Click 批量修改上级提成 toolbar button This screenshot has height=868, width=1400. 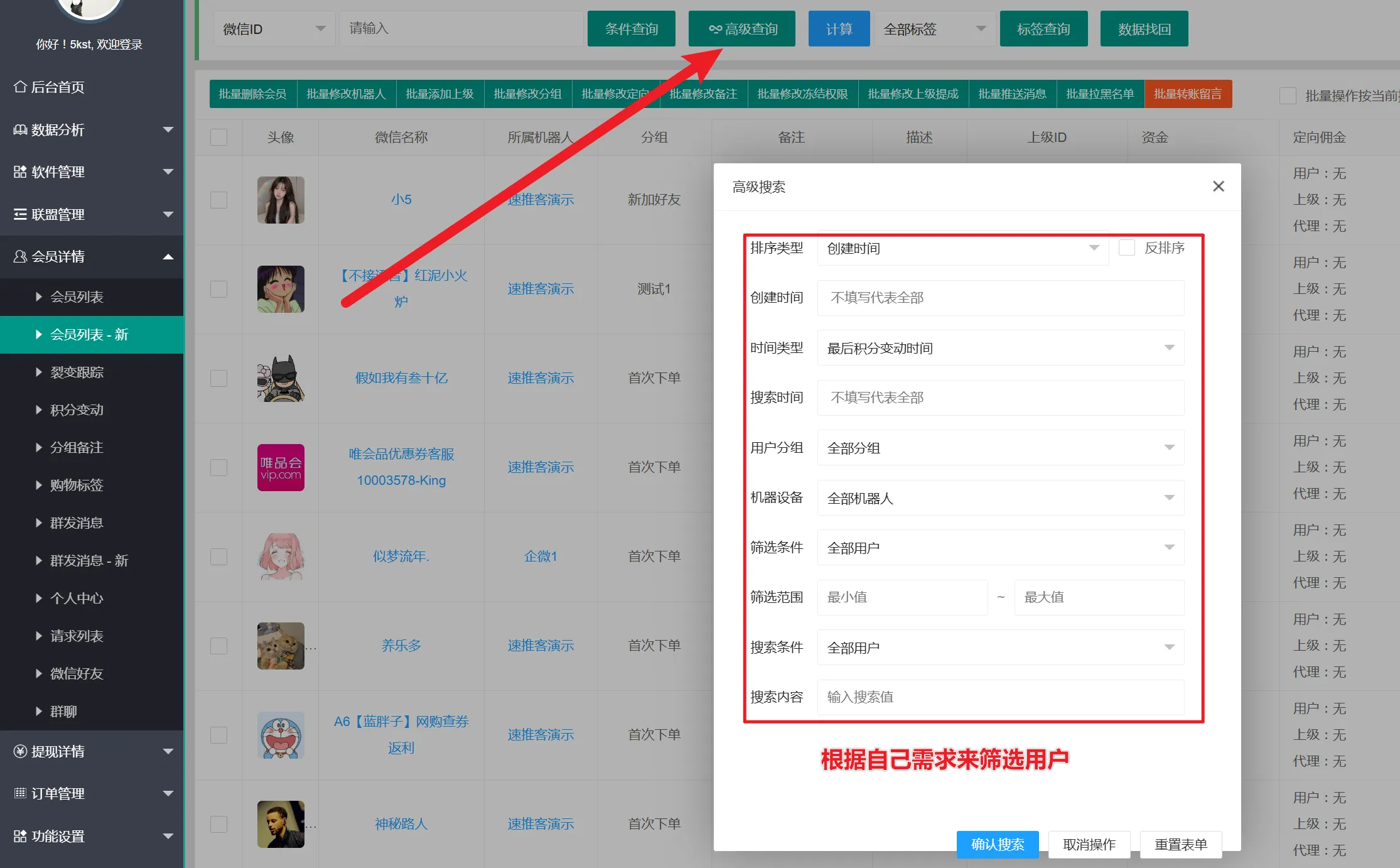[913, 94]
